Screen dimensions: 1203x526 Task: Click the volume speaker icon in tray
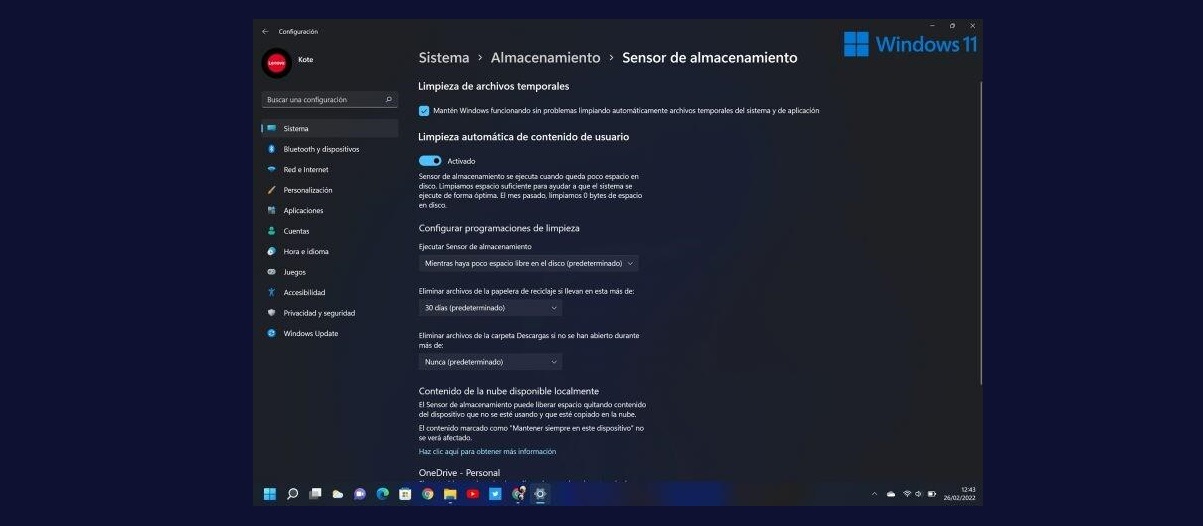[x=918, y=494]
